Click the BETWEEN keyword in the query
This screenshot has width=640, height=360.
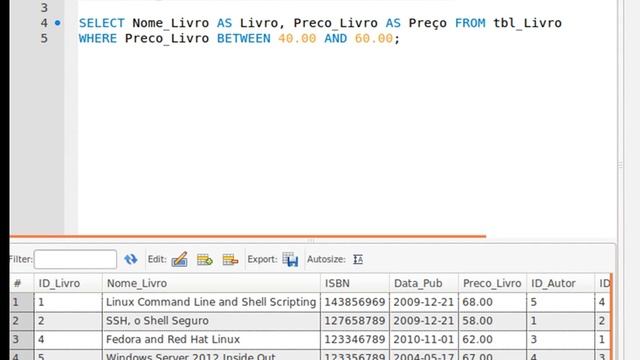[x=244, y=38]
